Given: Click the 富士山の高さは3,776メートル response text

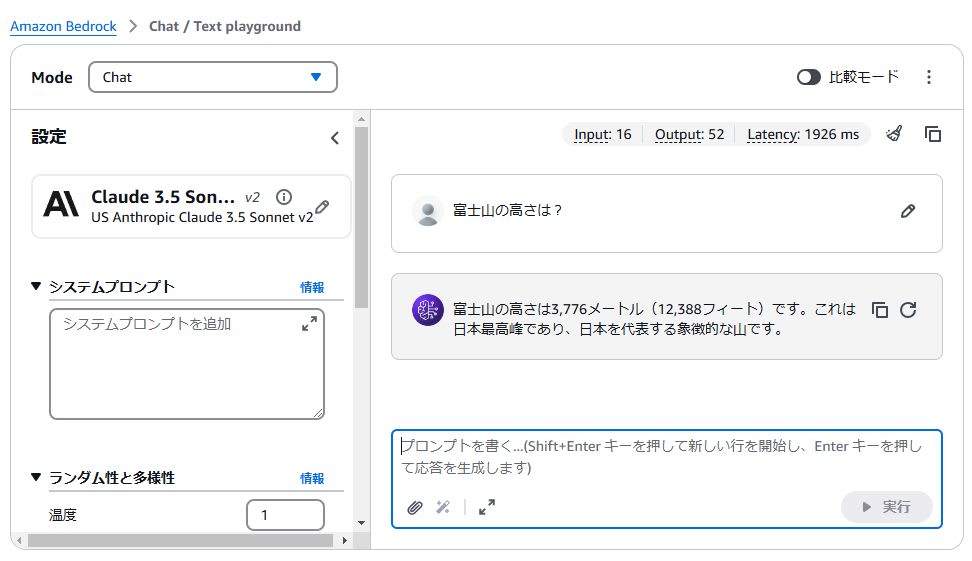Looking at the screenshot, I should [654, 319].
